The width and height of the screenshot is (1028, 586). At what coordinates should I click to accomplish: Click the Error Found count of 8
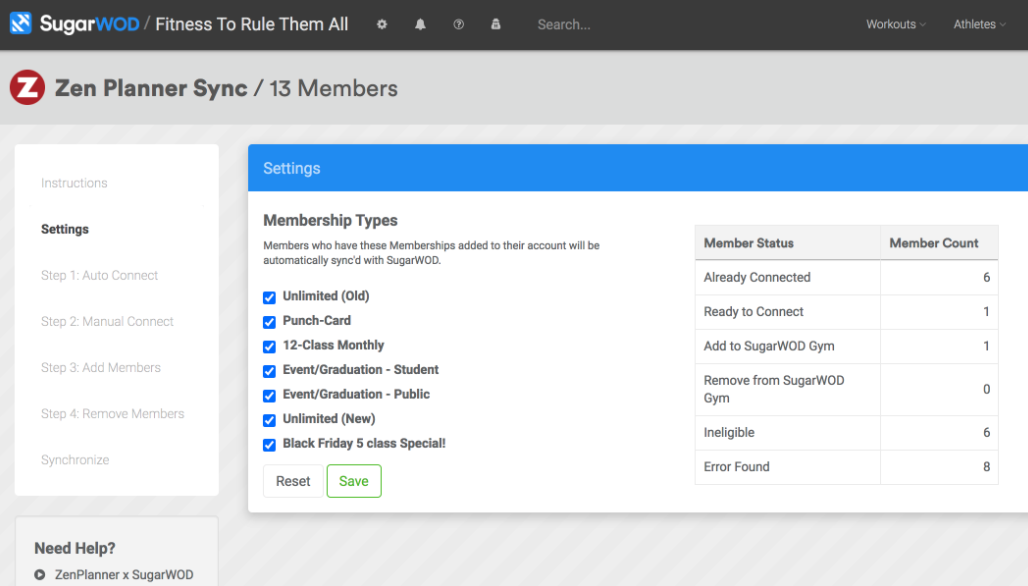(986, 467)
